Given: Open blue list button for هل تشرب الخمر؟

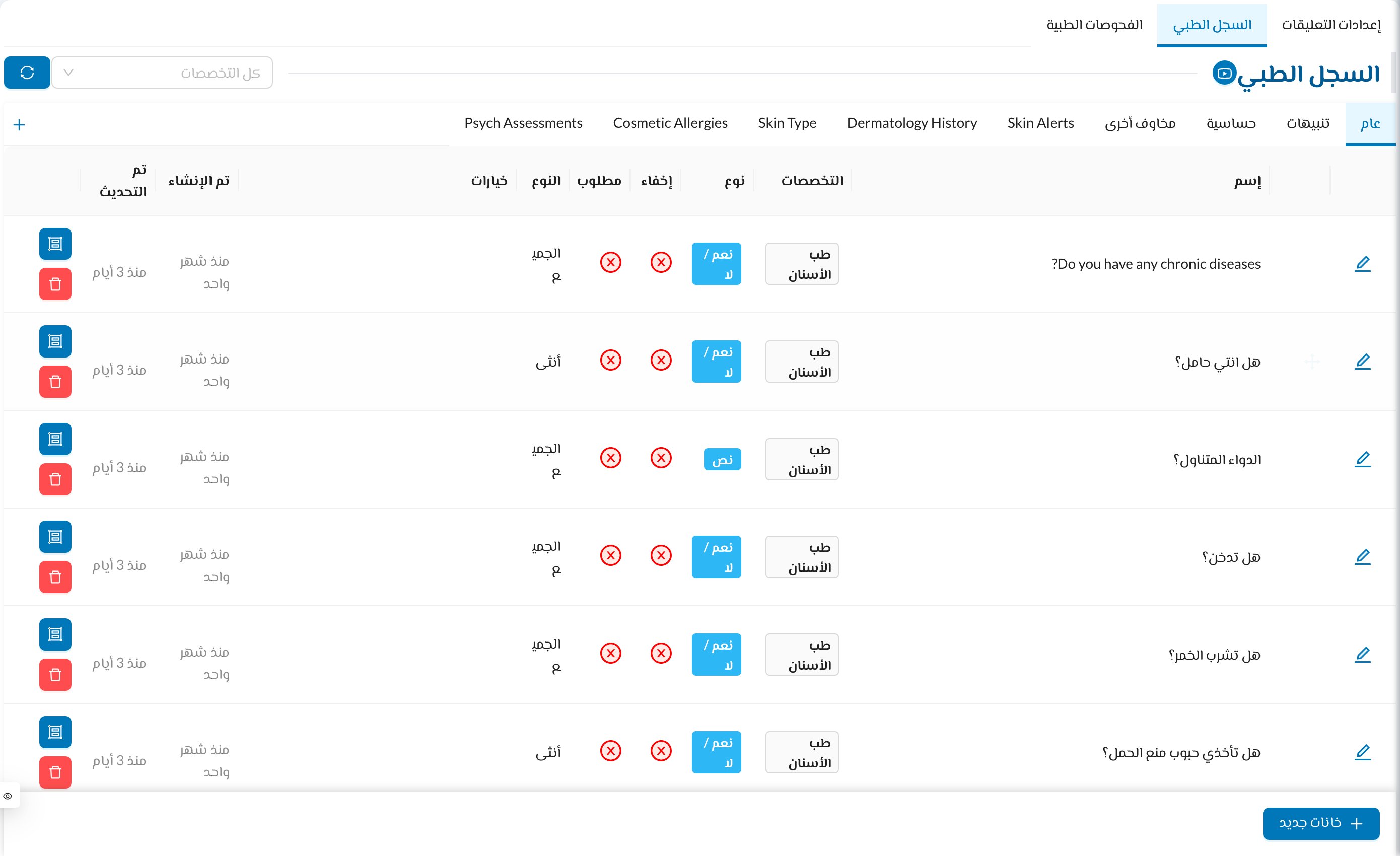Looking at the screenshot, I should click(55, 634).
